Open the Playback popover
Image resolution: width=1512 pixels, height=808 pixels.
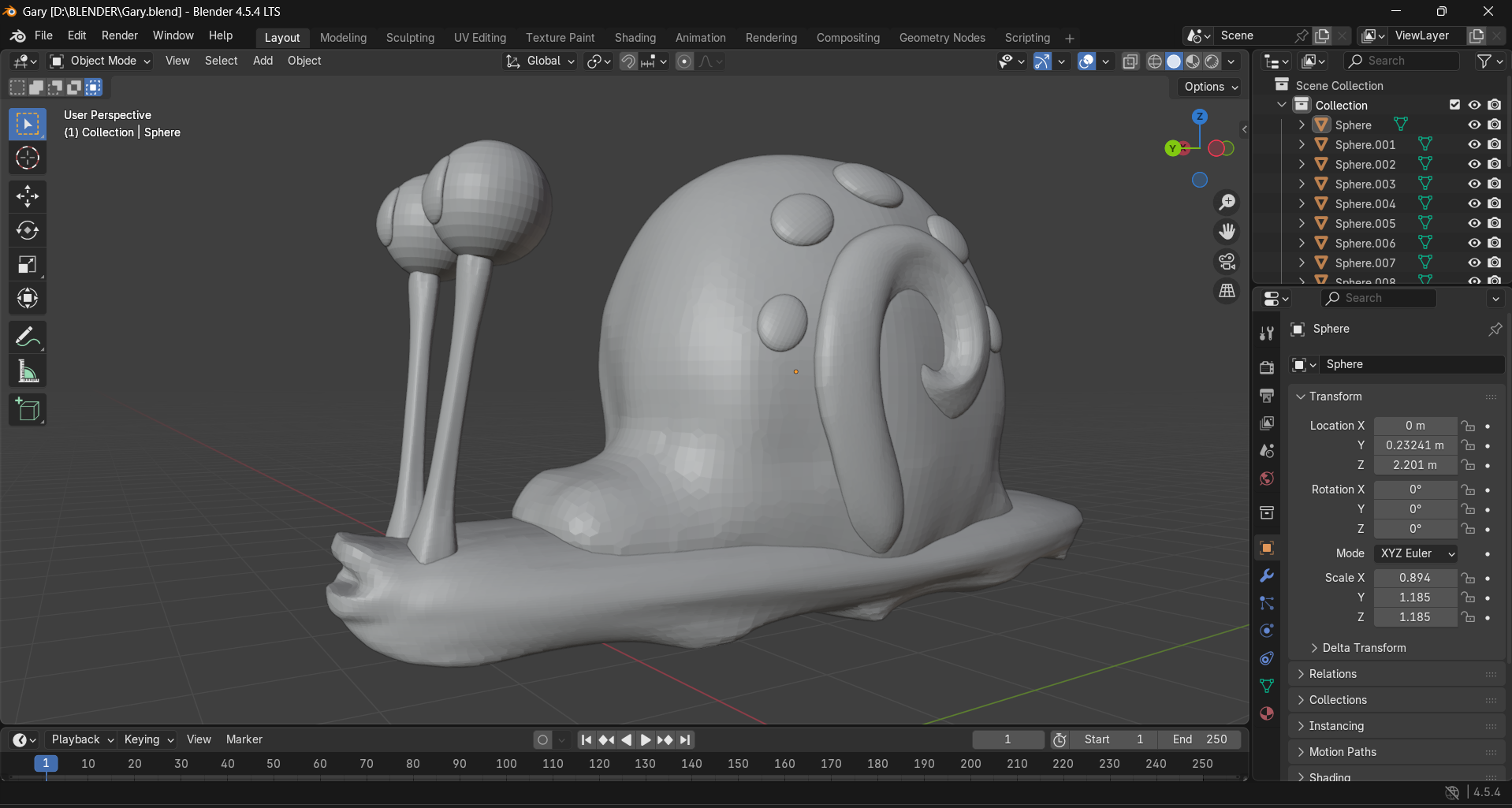pyautogui.click(x=83, y=739)
